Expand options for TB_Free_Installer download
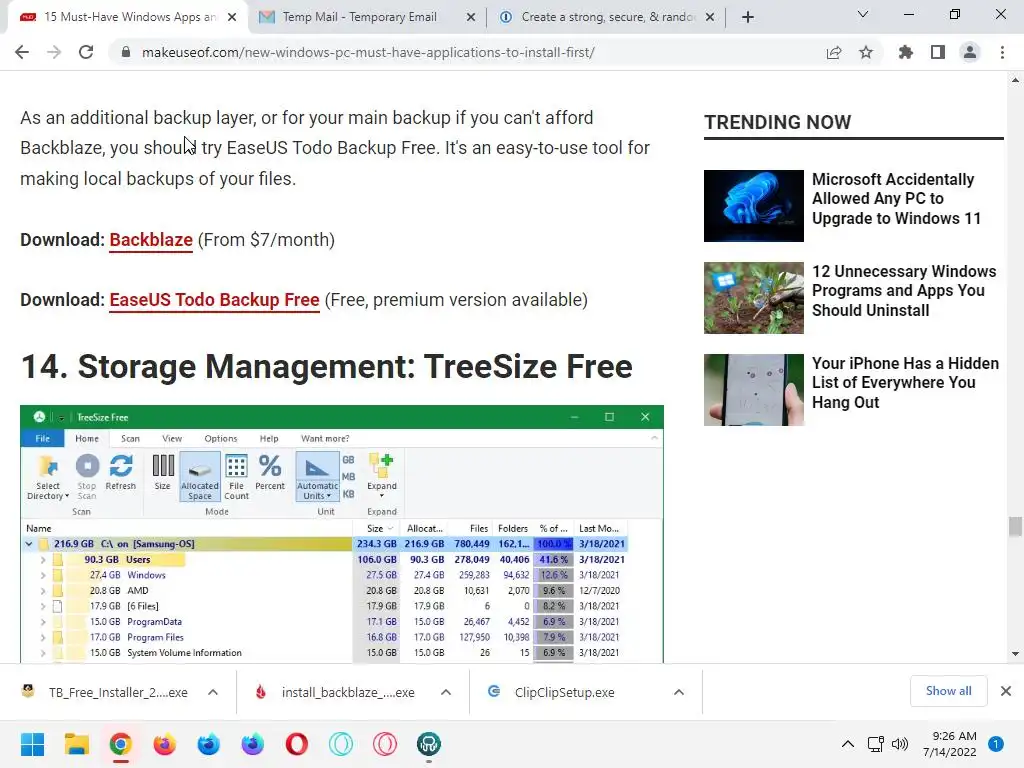The image size is (1024, 768). coord(213,692)
